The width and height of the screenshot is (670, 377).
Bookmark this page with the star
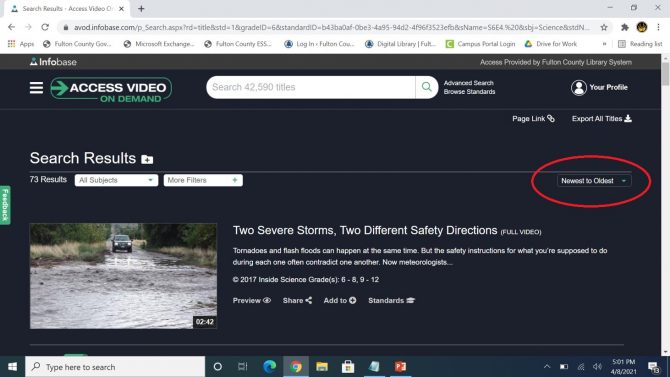(604, 27)
